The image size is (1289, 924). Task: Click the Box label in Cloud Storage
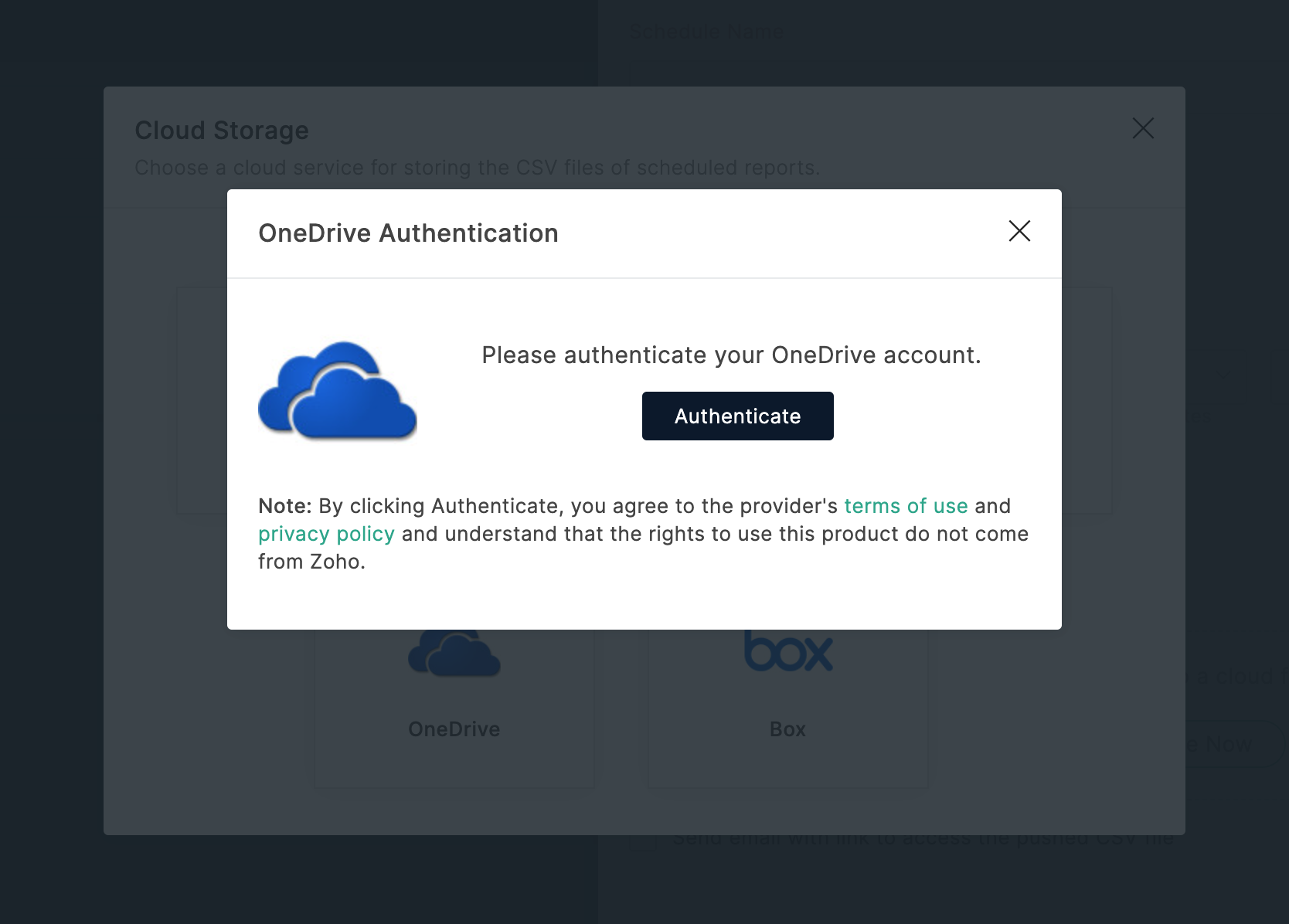pos(787,729)
